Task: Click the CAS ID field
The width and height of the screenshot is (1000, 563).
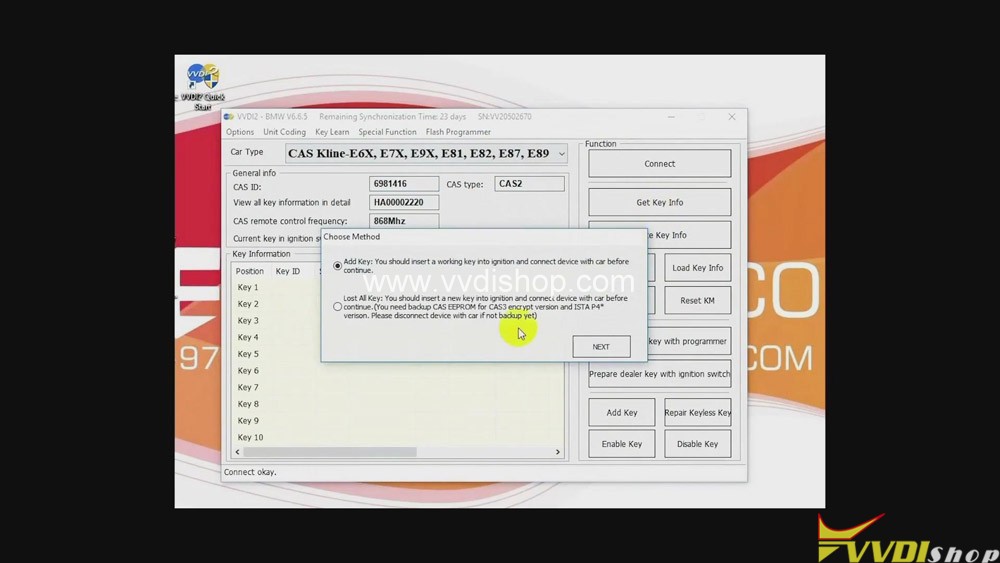Action: click(404, 185)
